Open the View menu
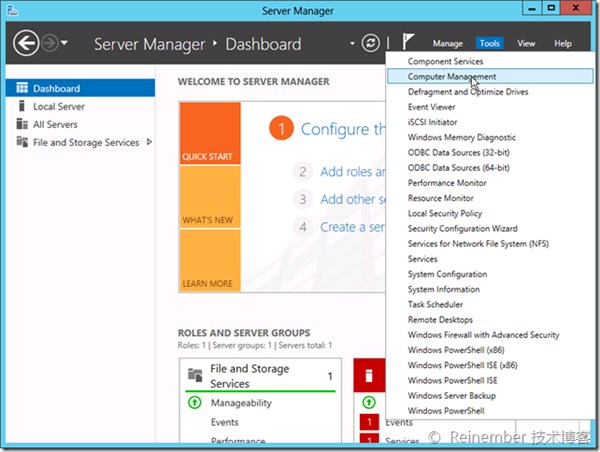Viewport: 600px width, 452px height. coord(526,44)
